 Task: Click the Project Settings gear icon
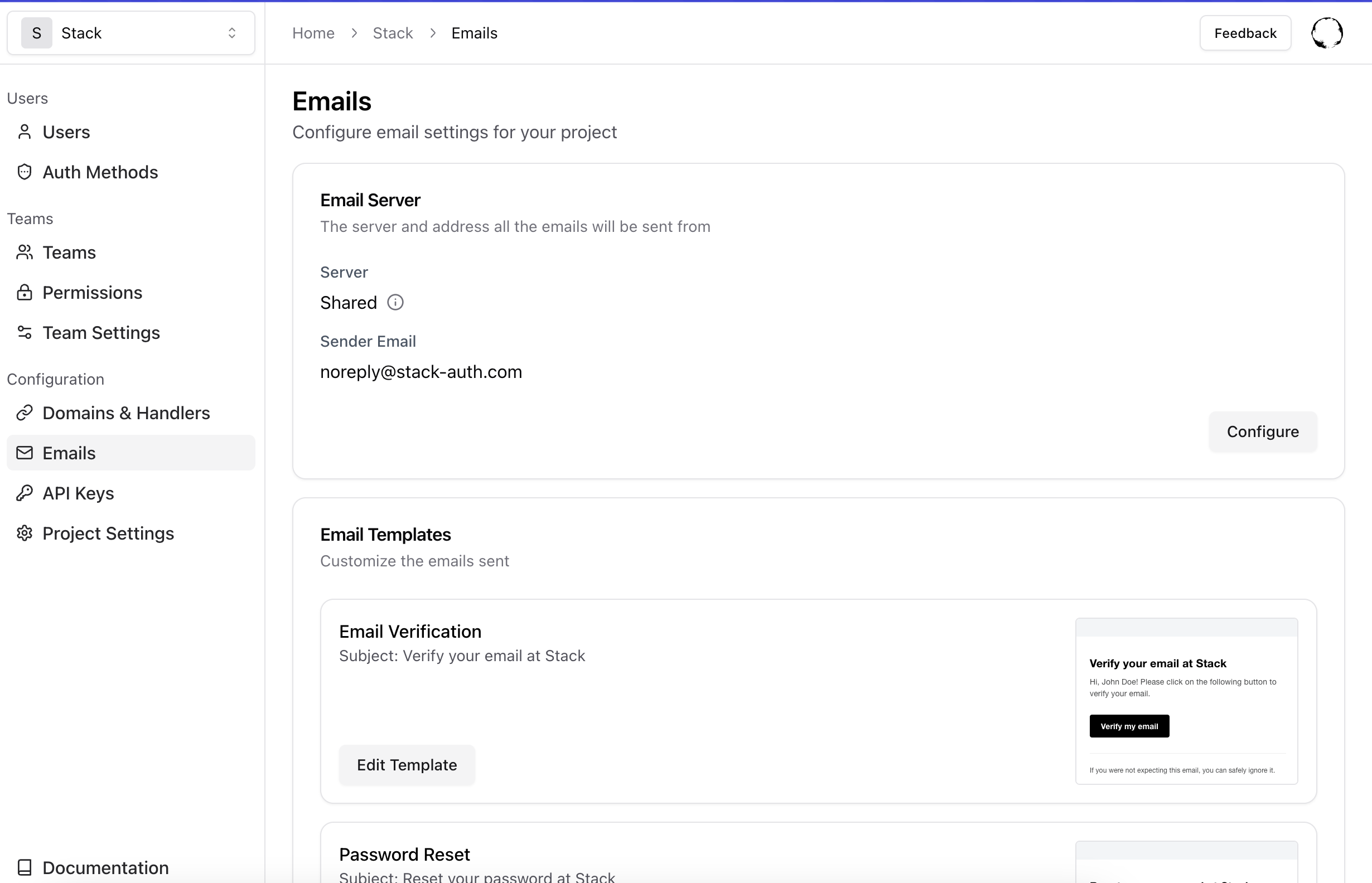click(24, 533)
